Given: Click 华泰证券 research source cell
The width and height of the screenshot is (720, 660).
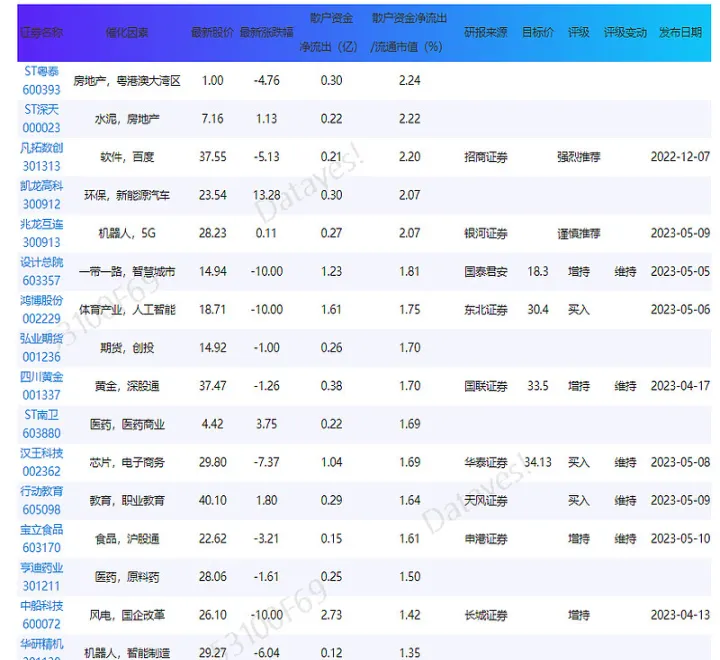Looking at the screenshot, I should coord(486,462).
